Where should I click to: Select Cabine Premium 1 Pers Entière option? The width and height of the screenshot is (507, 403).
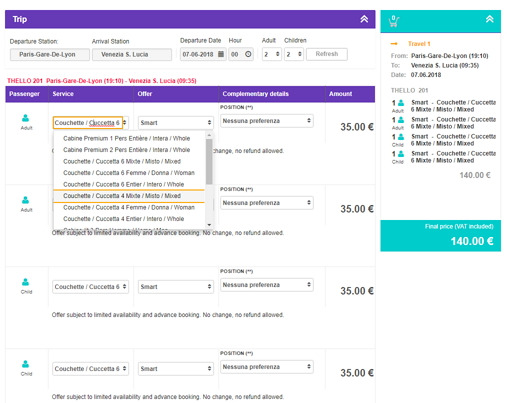pos(129,138)
